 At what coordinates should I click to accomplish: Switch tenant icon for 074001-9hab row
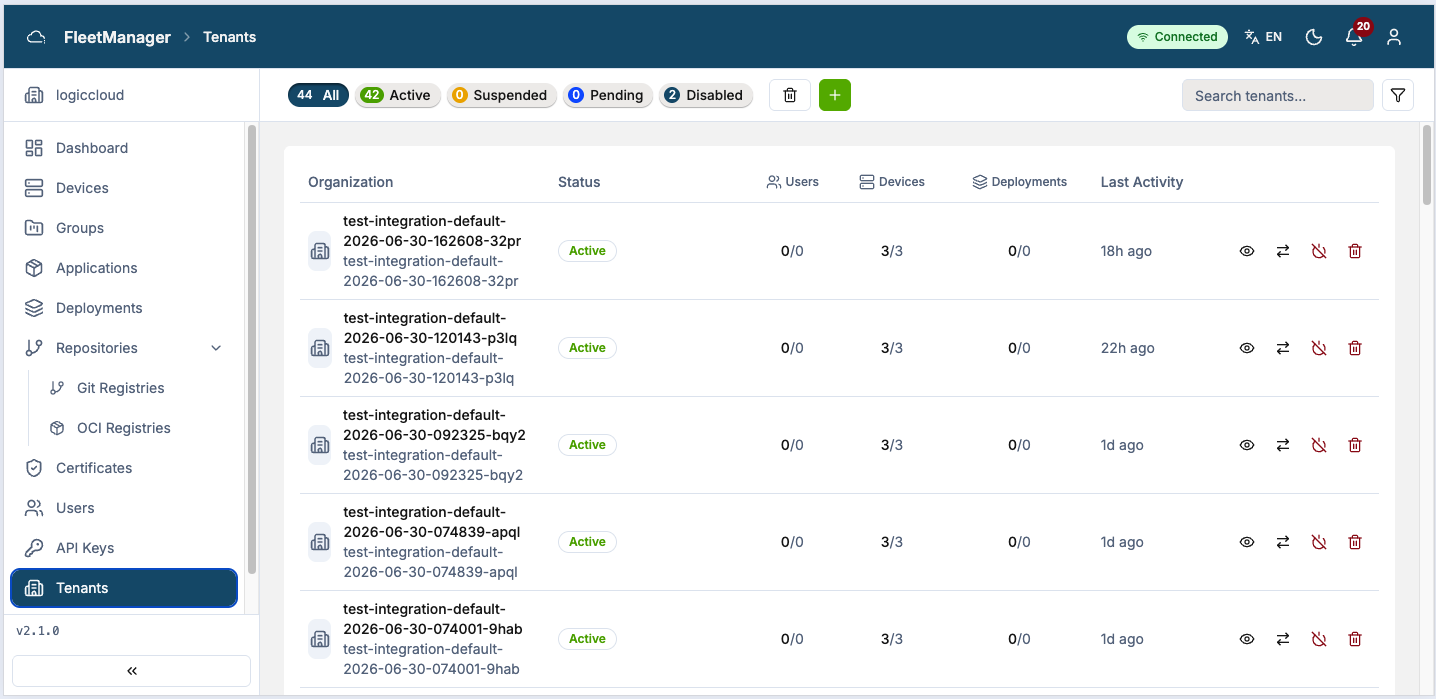(1283, 639)
